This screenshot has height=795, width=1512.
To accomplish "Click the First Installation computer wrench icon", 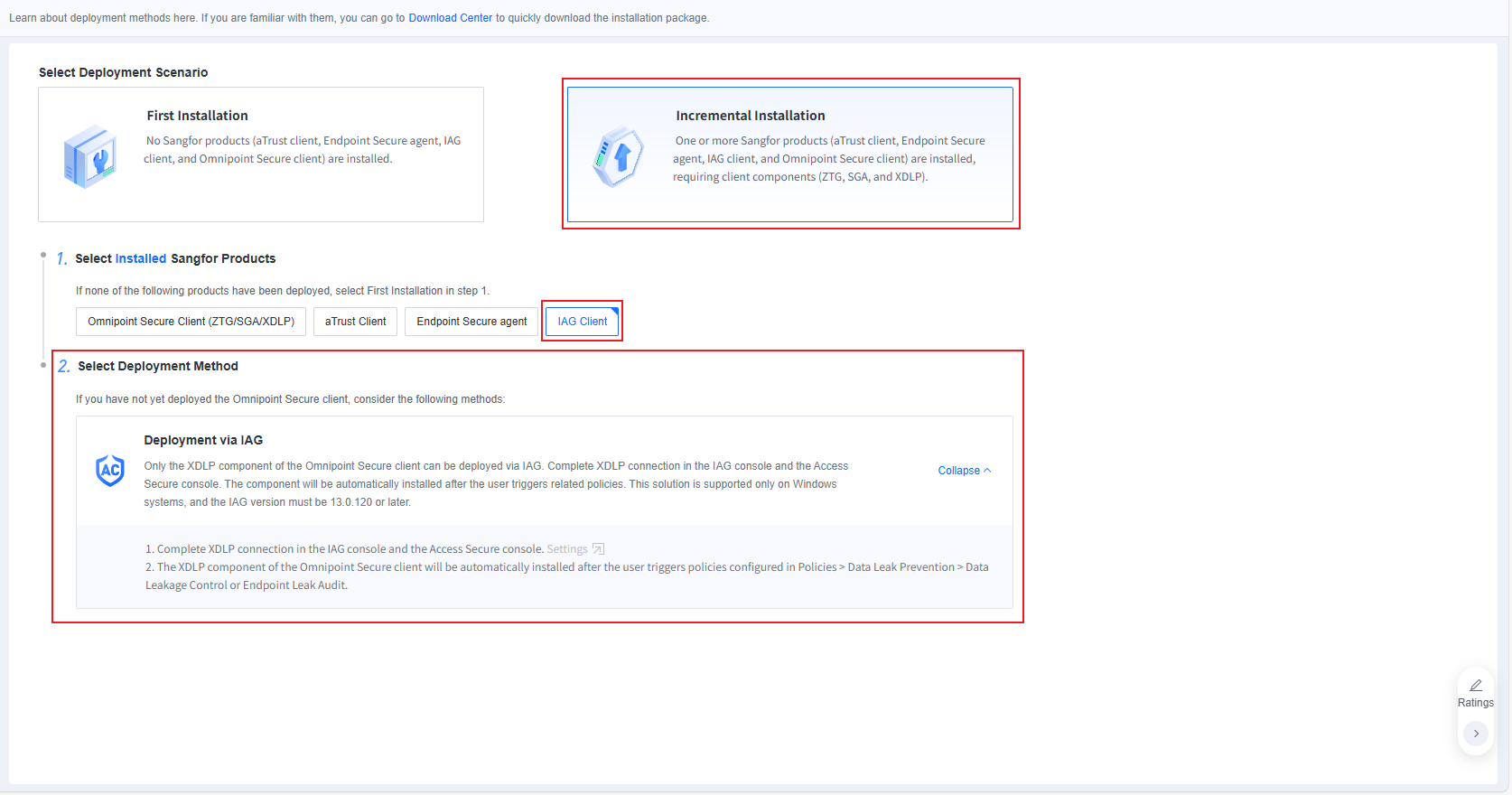I will coord(90,157).
